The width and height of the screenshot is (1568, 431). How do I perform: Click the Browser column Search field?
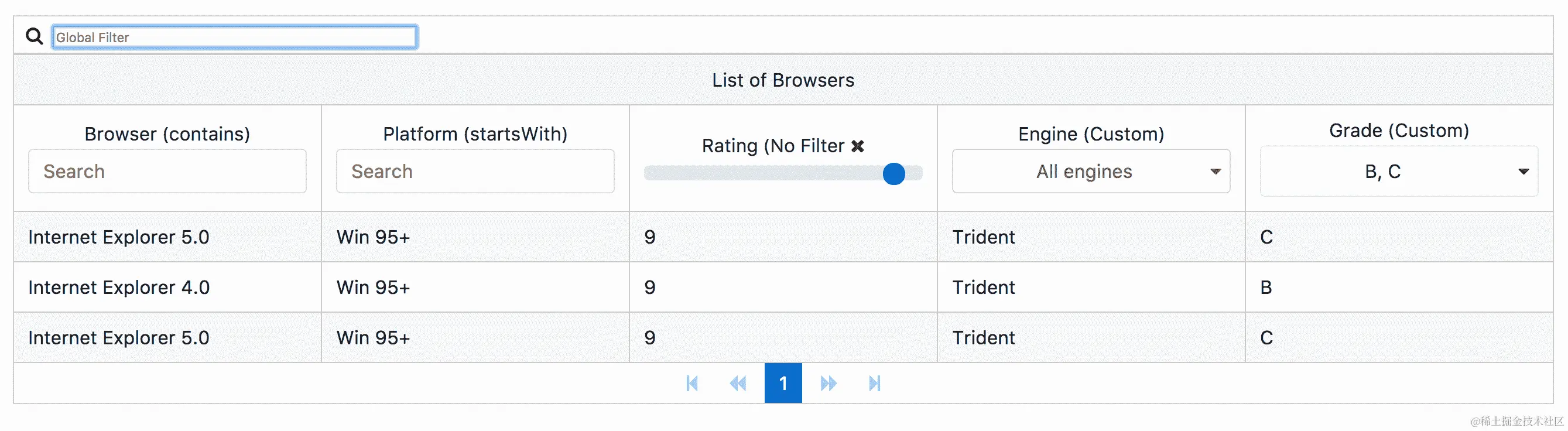167,172
